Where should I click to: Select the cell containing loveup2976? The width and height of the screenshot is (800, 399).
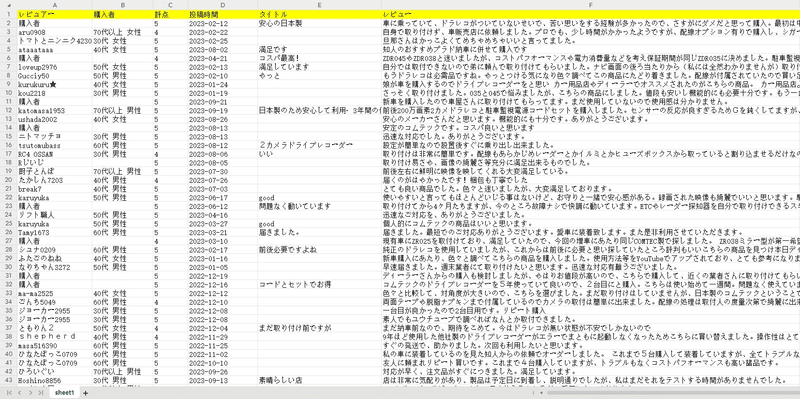click(54, 67)
